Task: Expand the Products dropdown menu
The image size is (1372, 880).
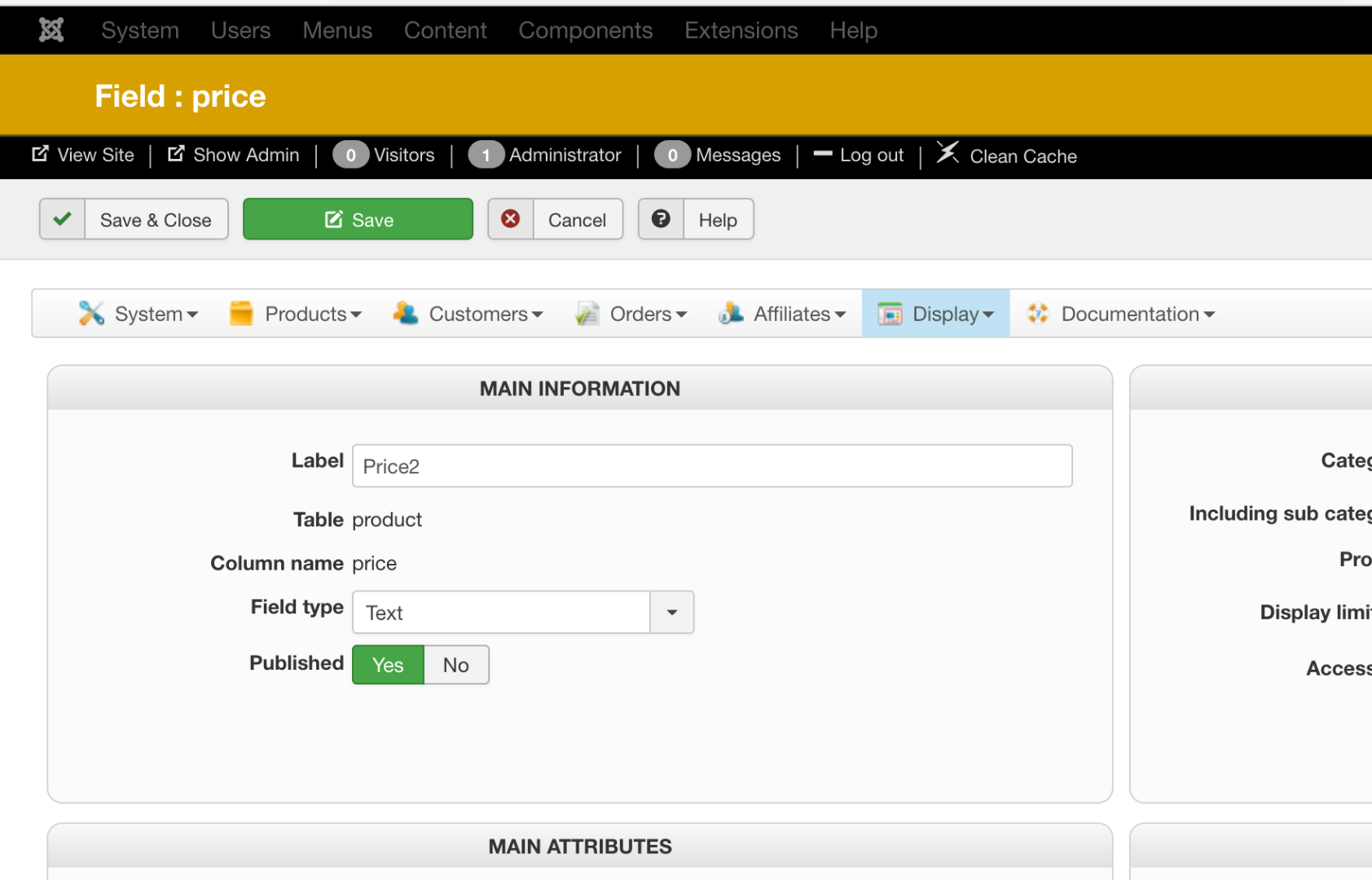Action: [297, 314]
